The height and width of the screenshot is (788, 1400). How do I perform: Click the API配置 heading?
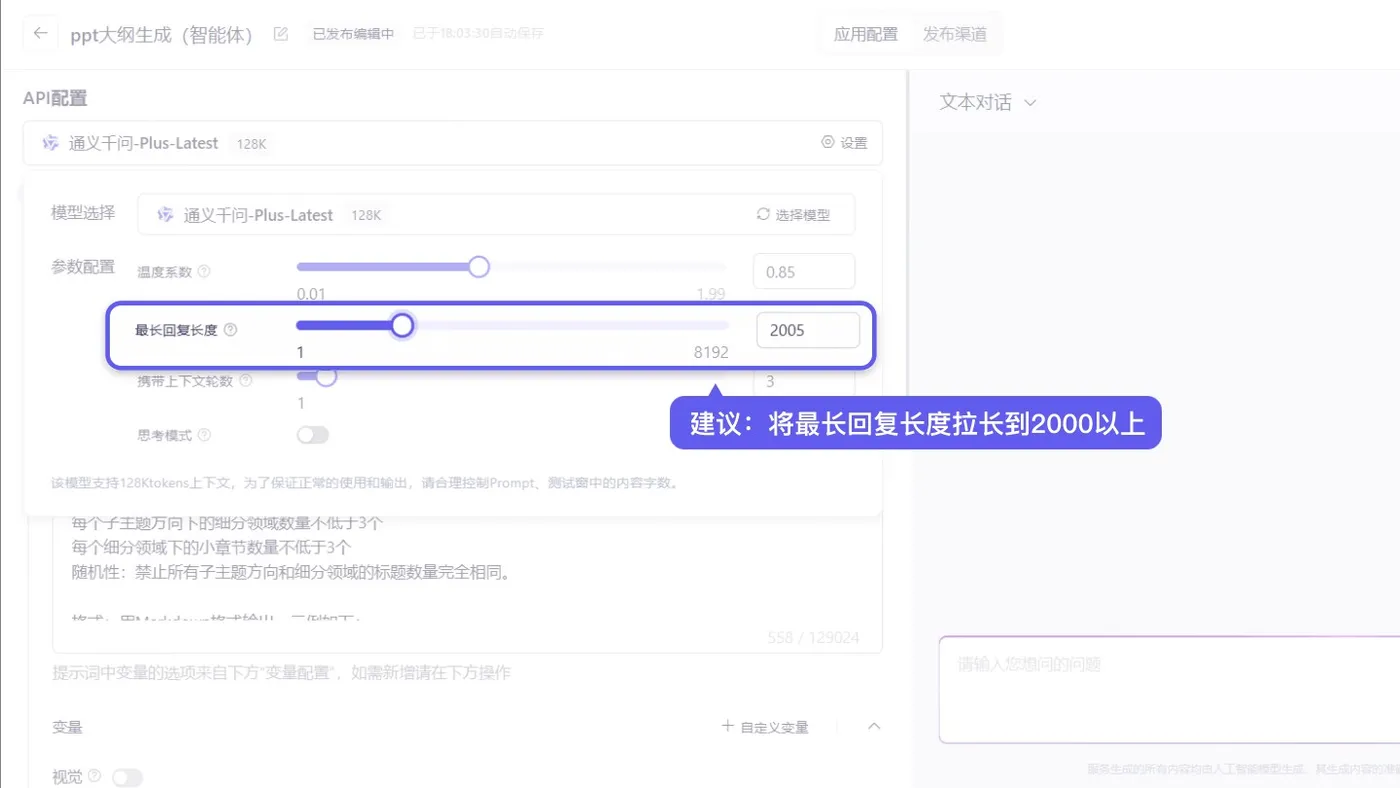click(55, 98)
